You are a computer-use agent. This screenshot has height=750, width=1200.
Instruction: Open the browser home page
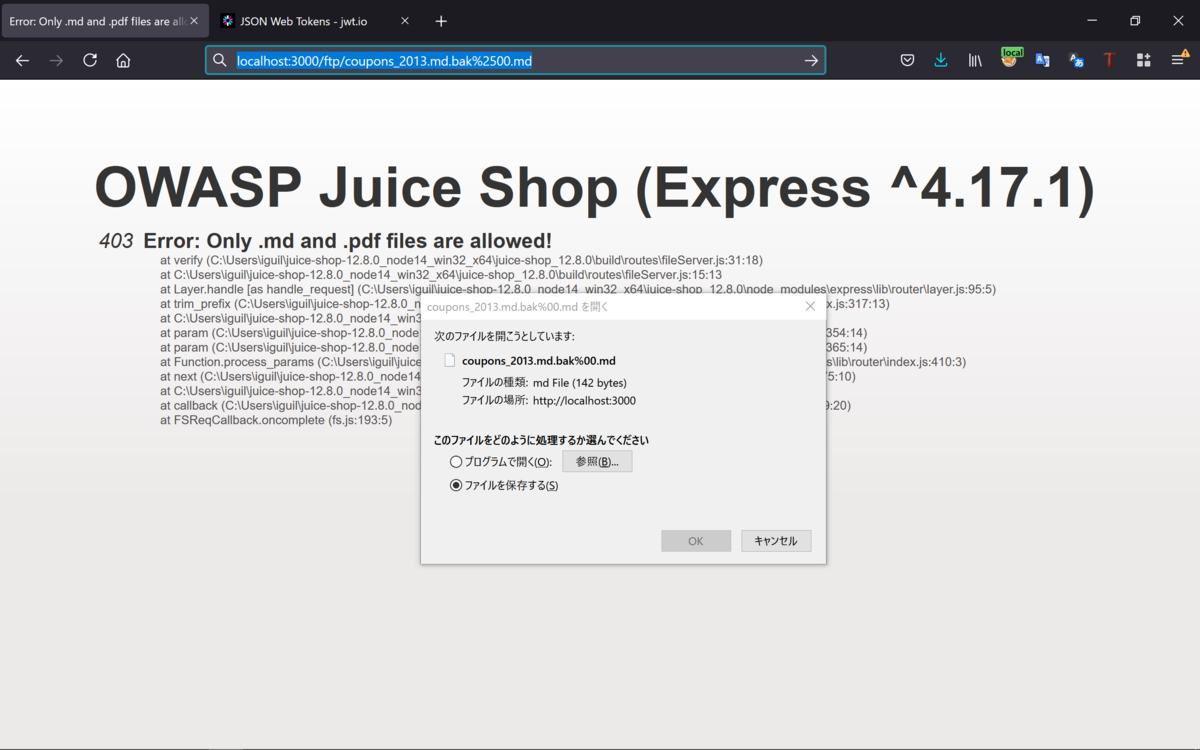pyautogui.click(x=123, y=60)
